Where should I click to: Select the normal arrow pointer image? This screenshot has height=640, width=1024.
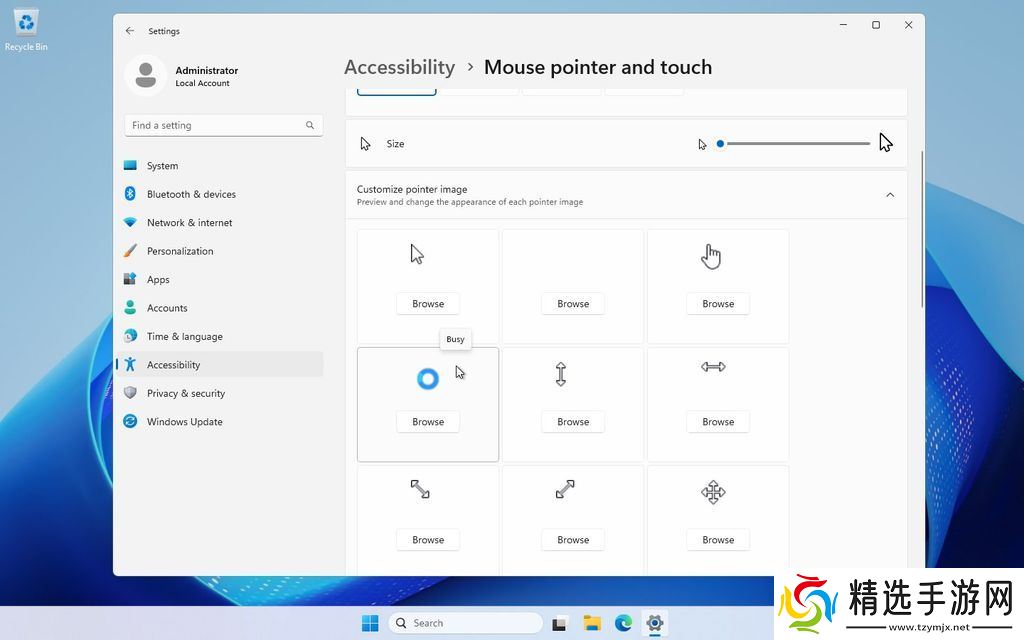tap(417, 254)
